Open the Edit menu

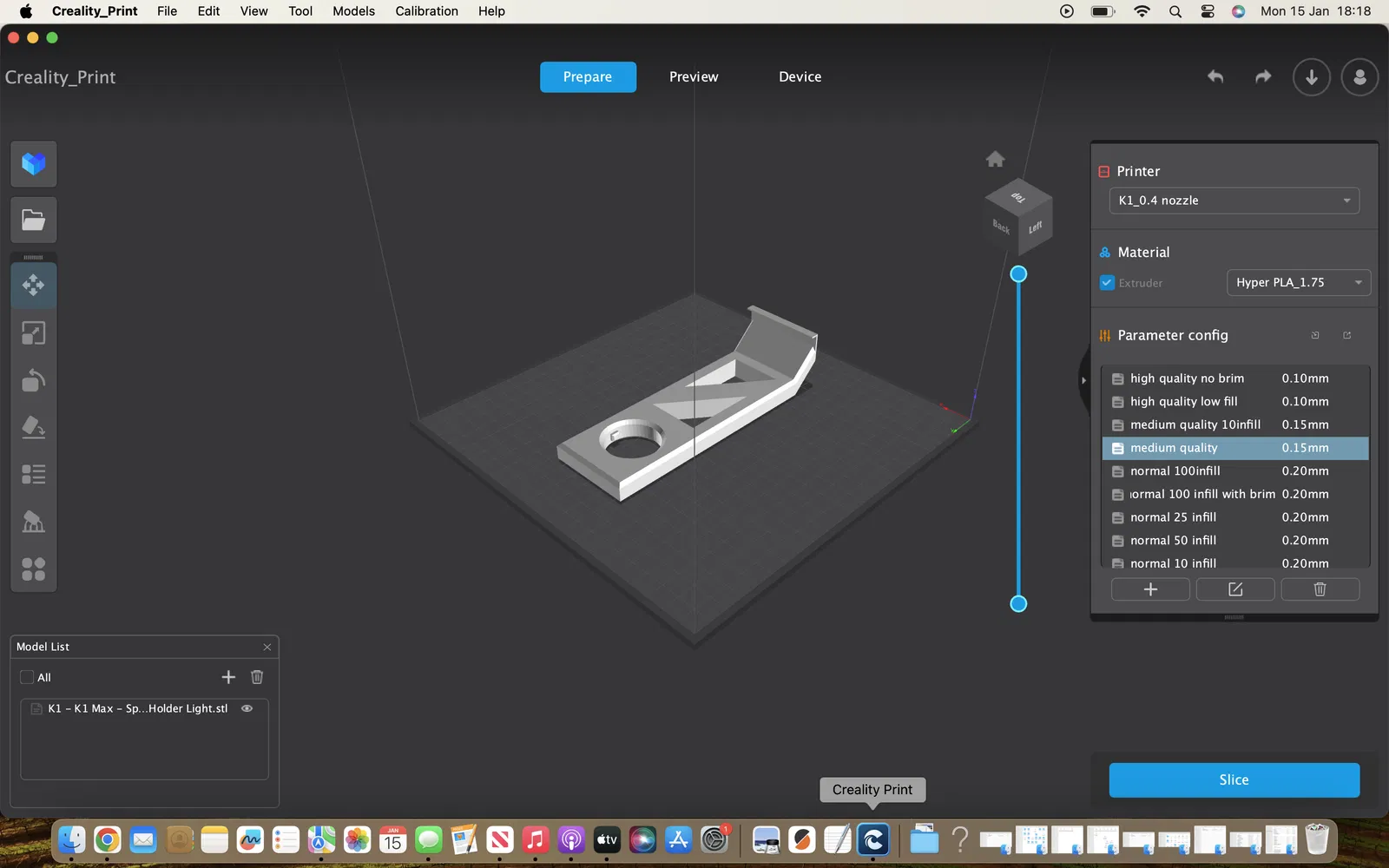[x=208, y=11]
